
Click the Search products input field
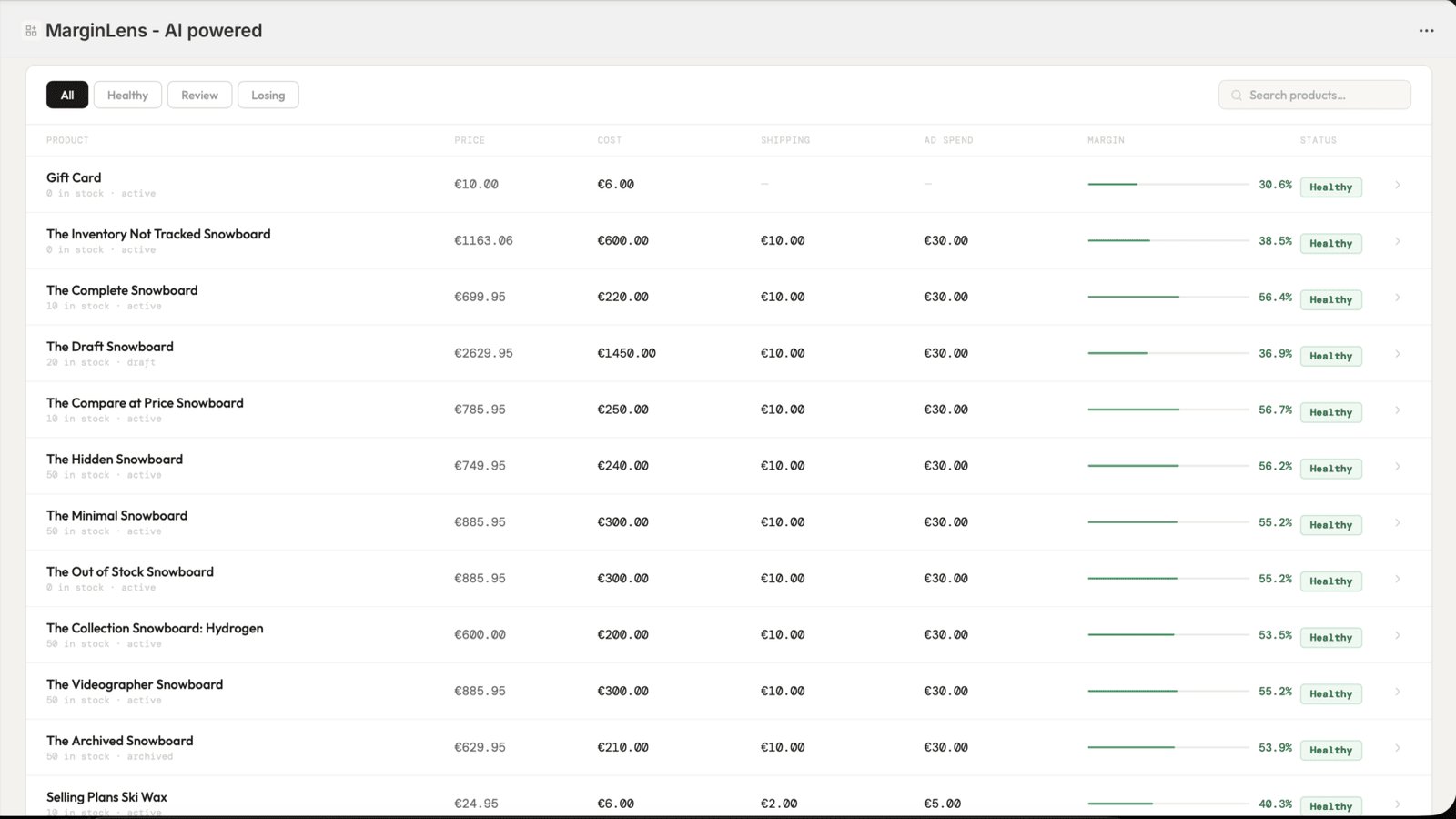click(1314, 95)
